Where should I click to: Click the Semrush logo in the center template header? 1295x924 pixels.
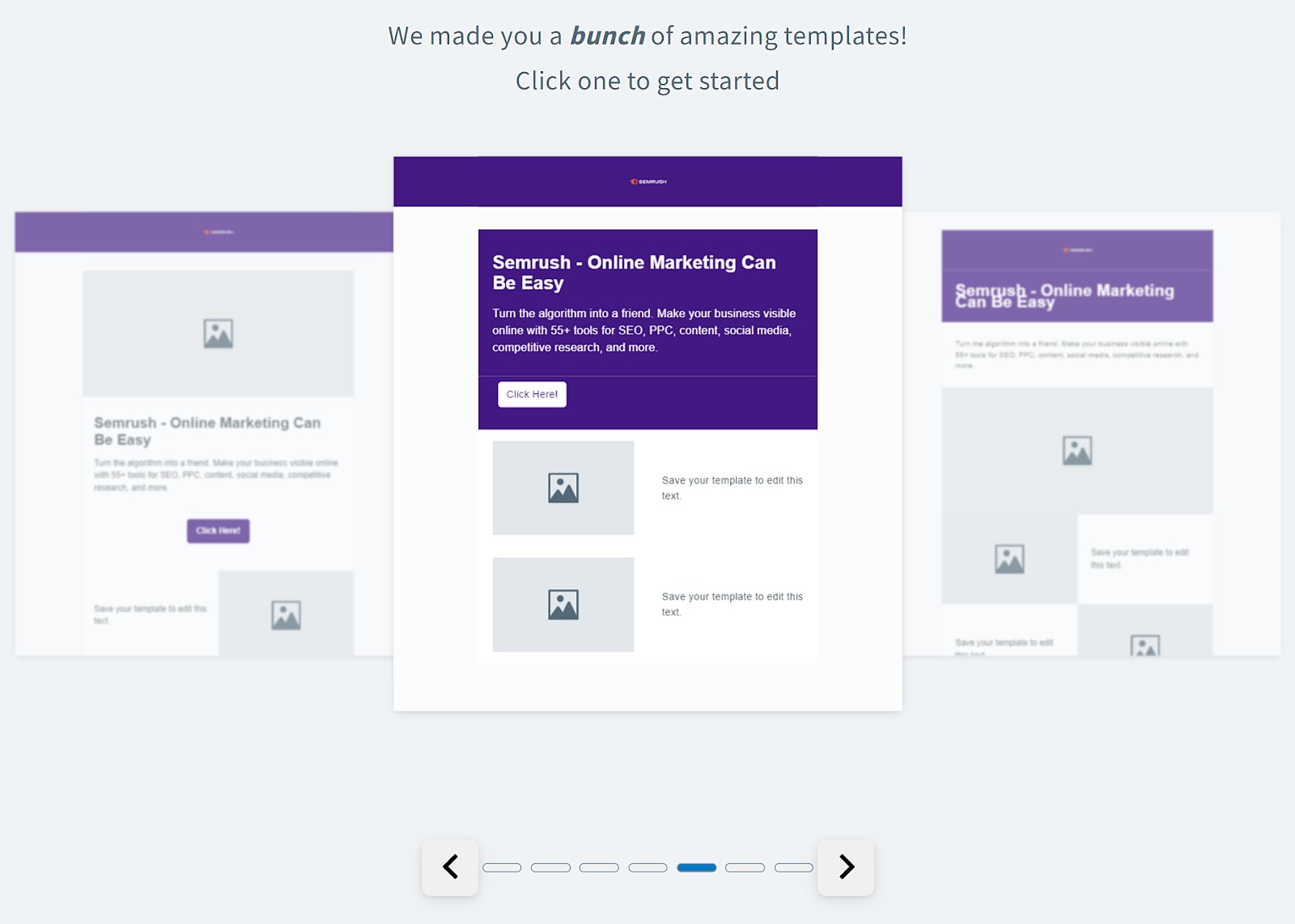pyautogui.click(x=647, y=181)
